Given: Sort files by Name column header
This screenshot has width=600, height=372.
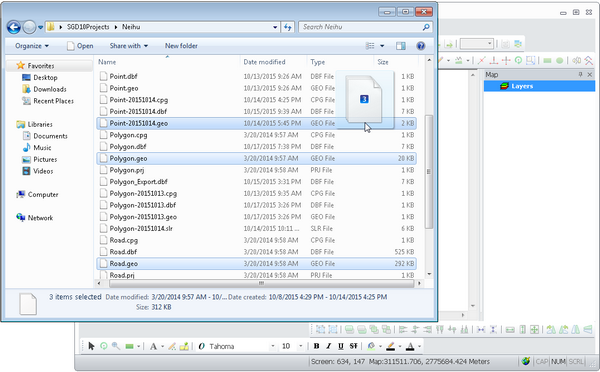Looking at the screenshot, I should 168,62.
